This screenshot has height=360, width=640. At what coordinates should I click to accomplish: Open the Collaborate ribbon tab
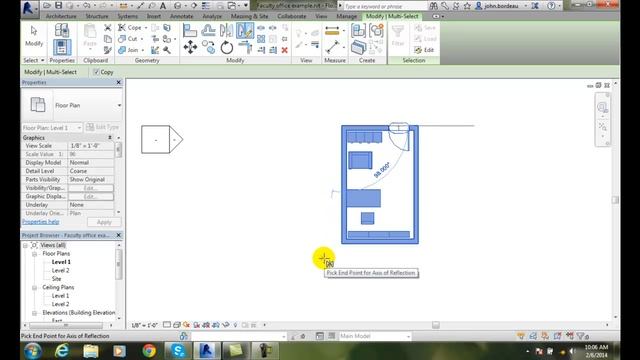[291, 16]
